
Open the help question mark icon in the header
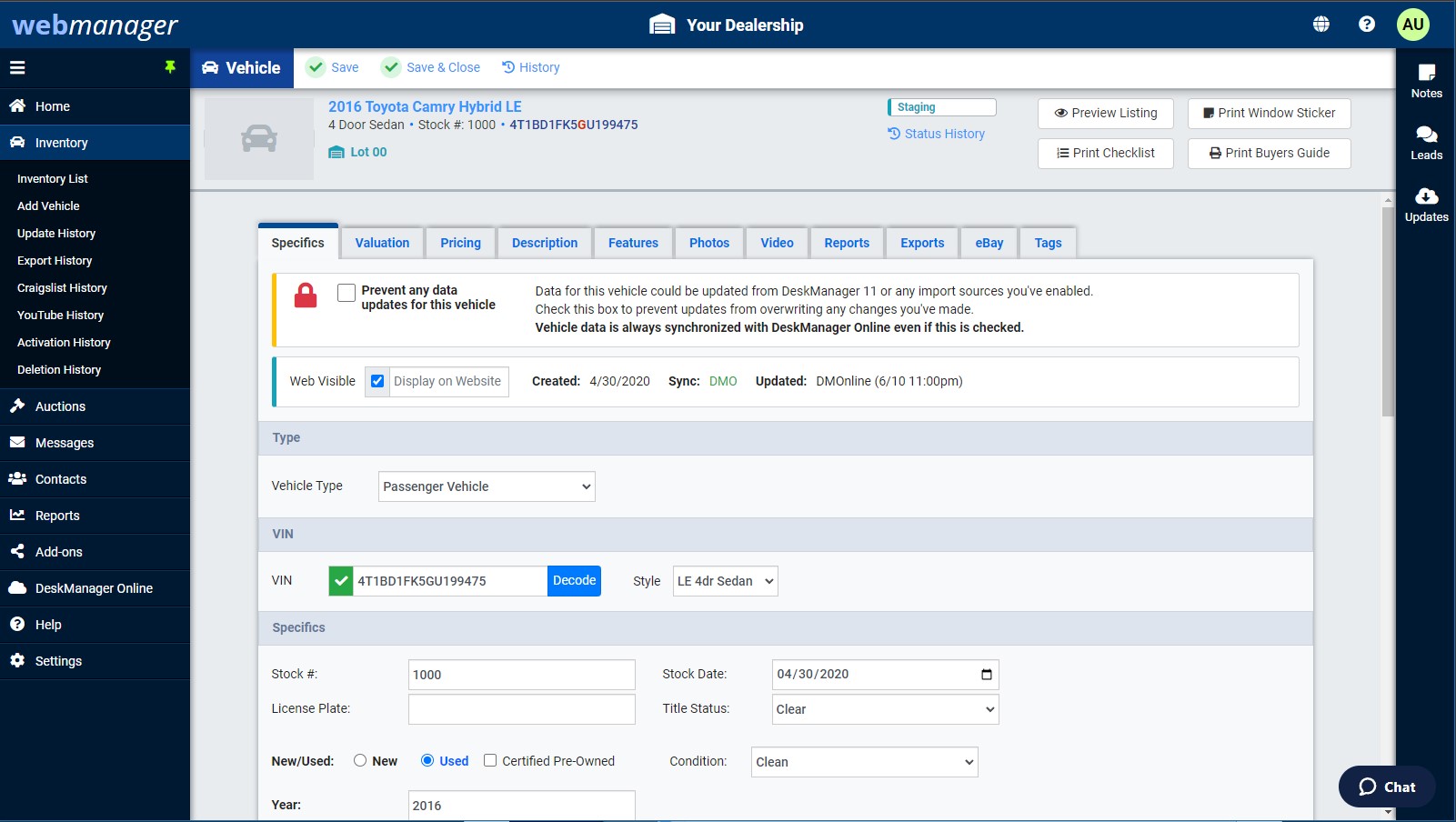tap(1367, 25)
